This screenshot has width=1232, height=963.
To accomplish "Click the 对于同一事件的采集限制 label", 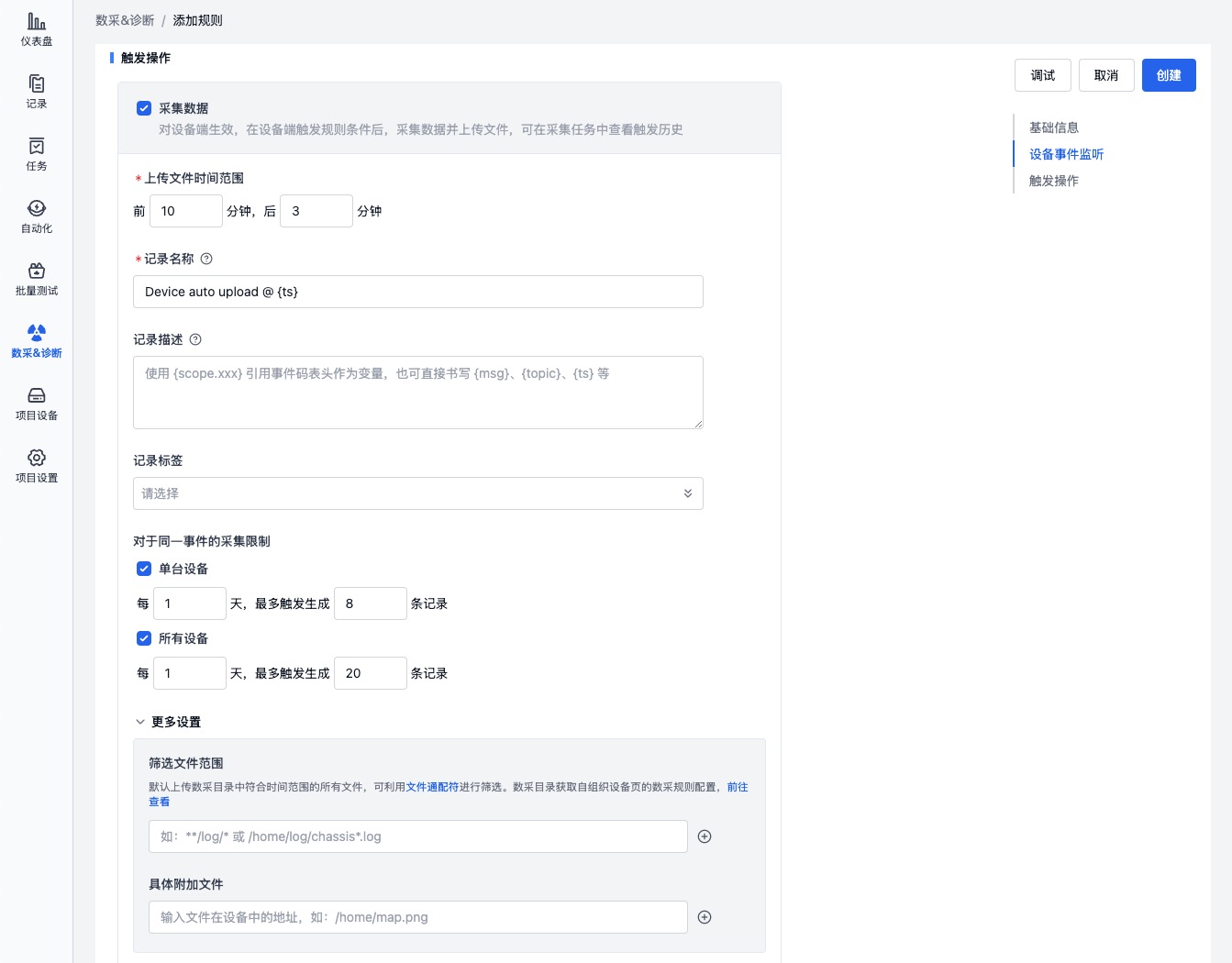I will pos(202,541).
